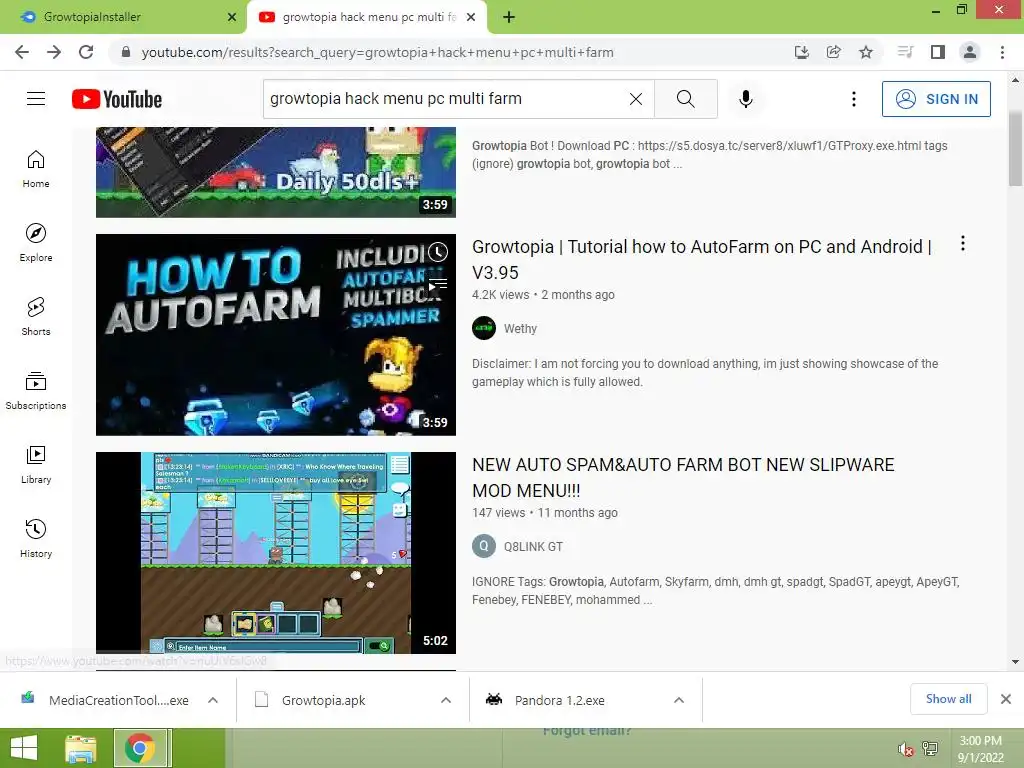Go back in browser
Image resolution: width=1024 pixels, height=768 pixels.
(22, 52)
